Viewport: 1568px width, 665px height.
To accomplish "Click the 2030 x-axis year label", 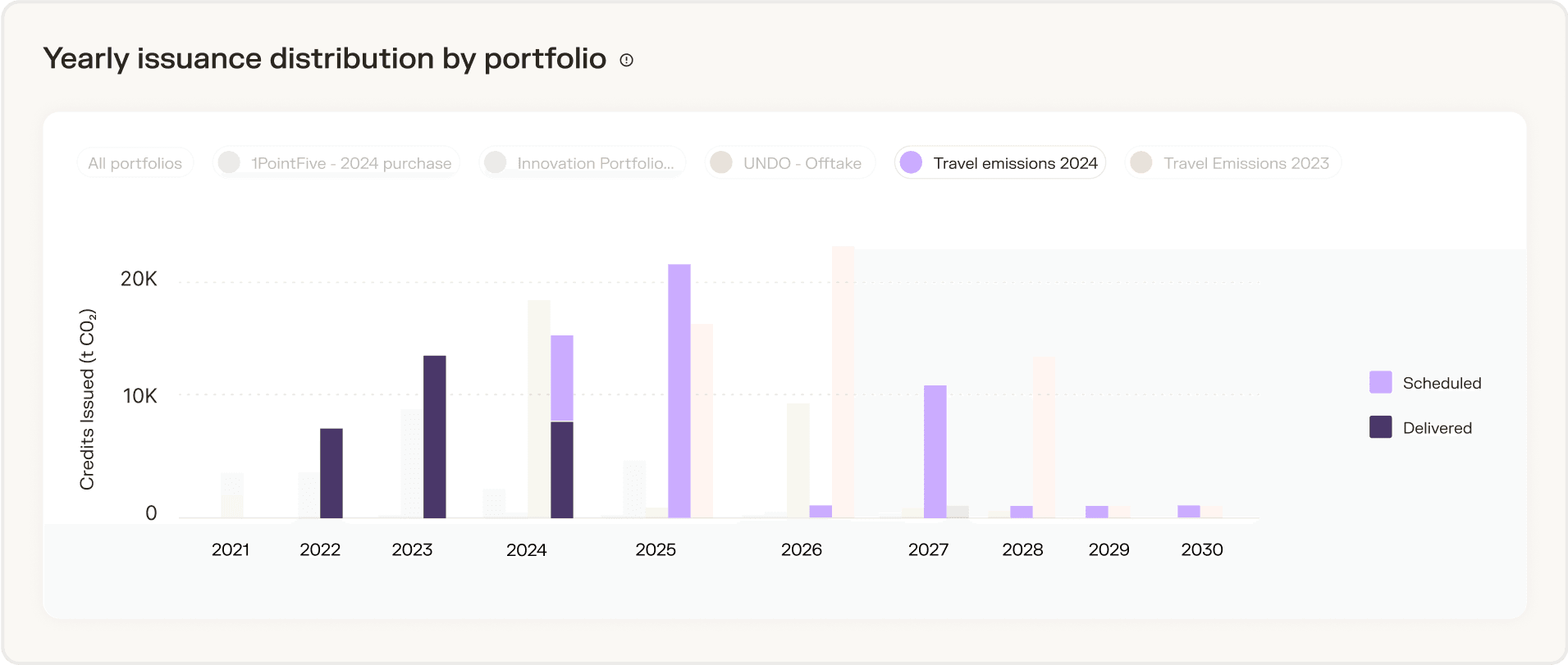I will 1201,549.
